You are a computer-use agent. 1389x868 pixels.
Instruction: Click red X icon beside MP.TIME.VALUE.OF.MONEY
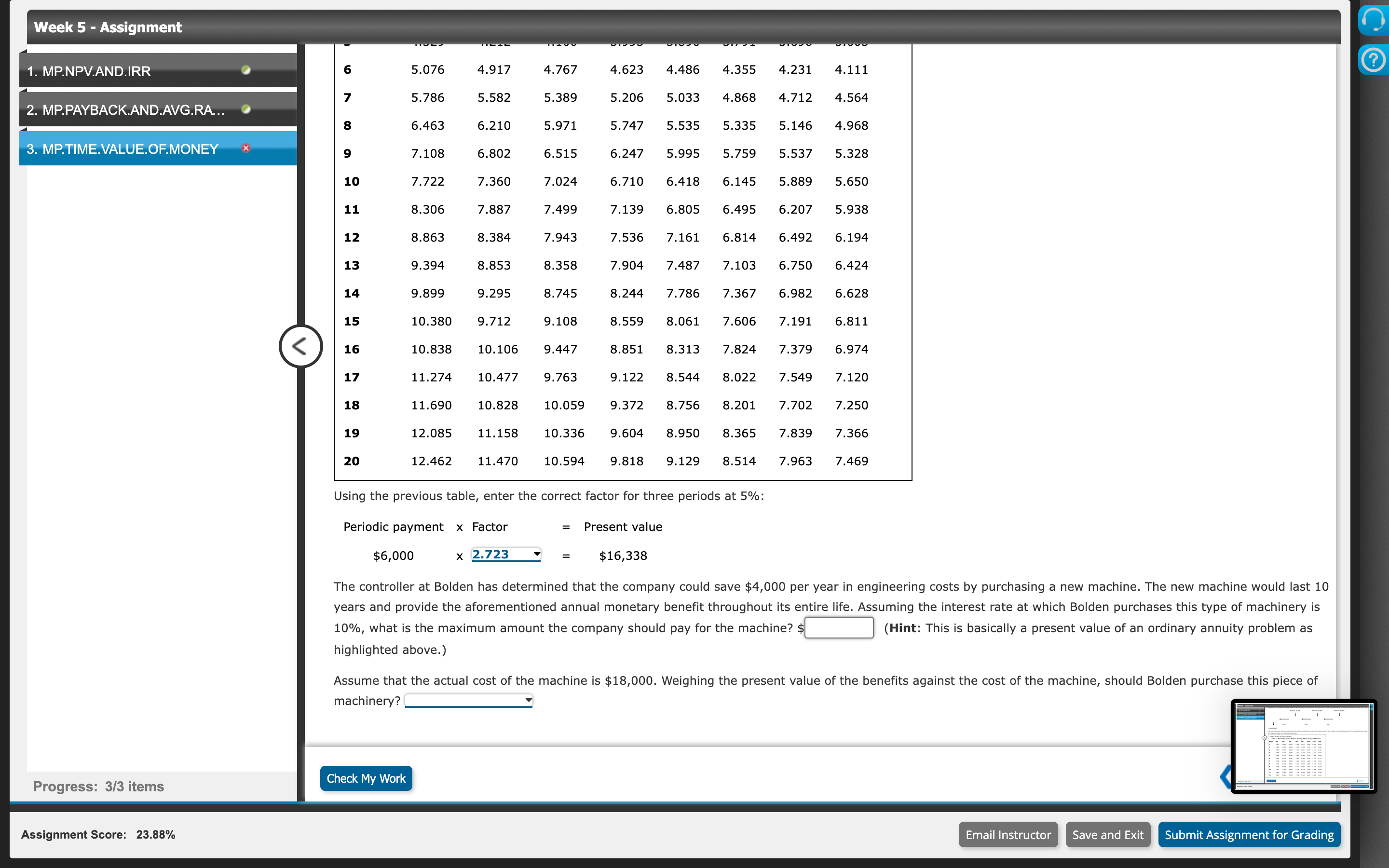coord(245,148)
